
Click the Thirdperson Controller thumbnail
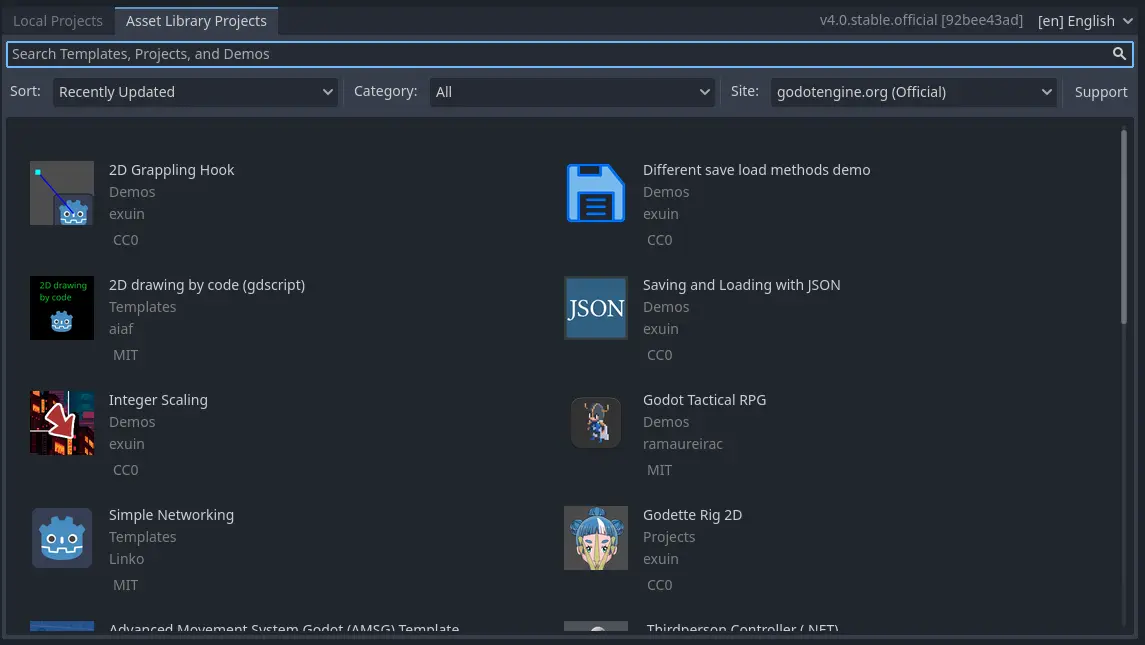[x=596, y=630]
